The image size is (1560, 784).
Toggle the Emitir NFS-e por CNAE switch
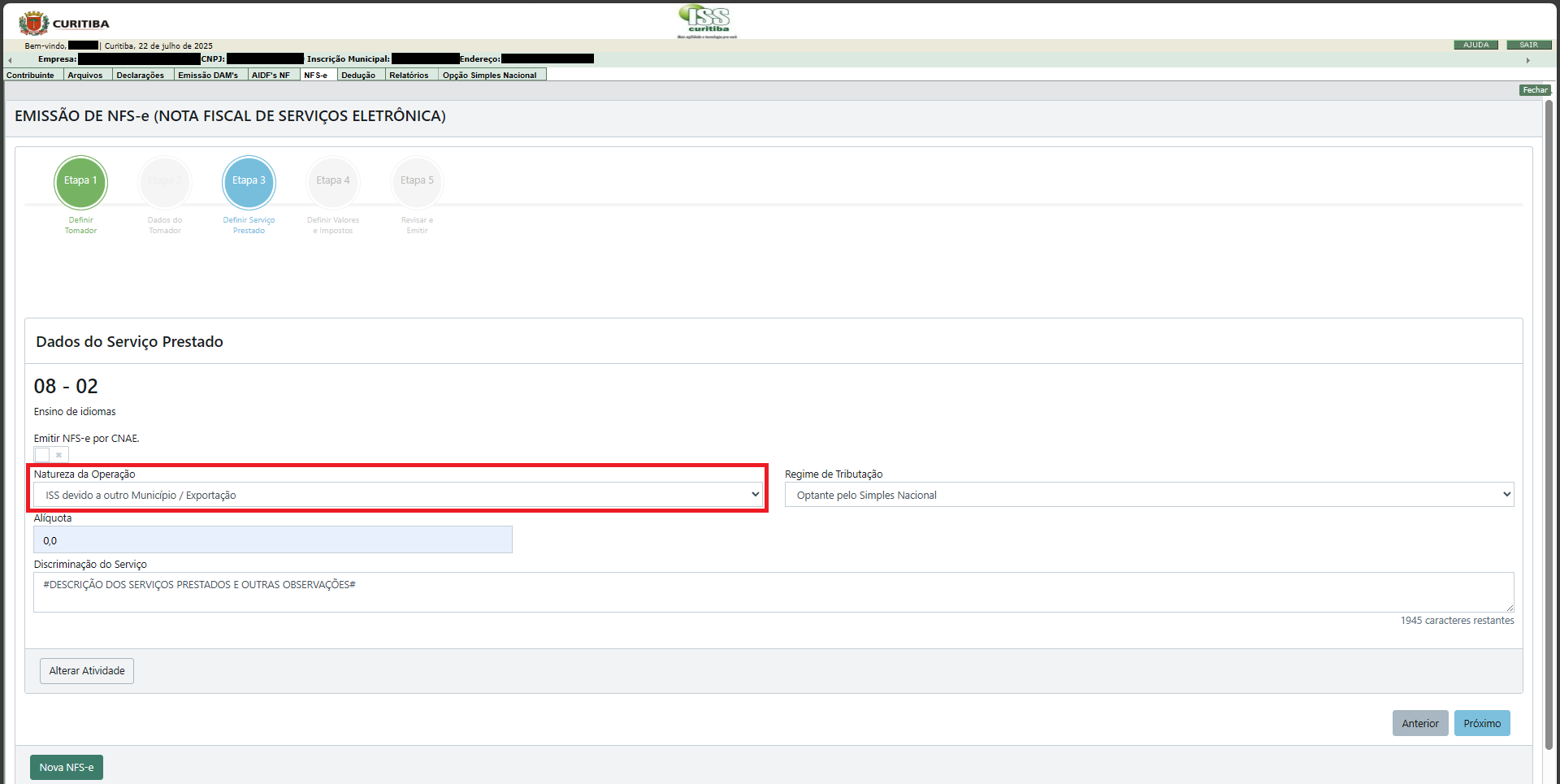[x=51, y=455]
